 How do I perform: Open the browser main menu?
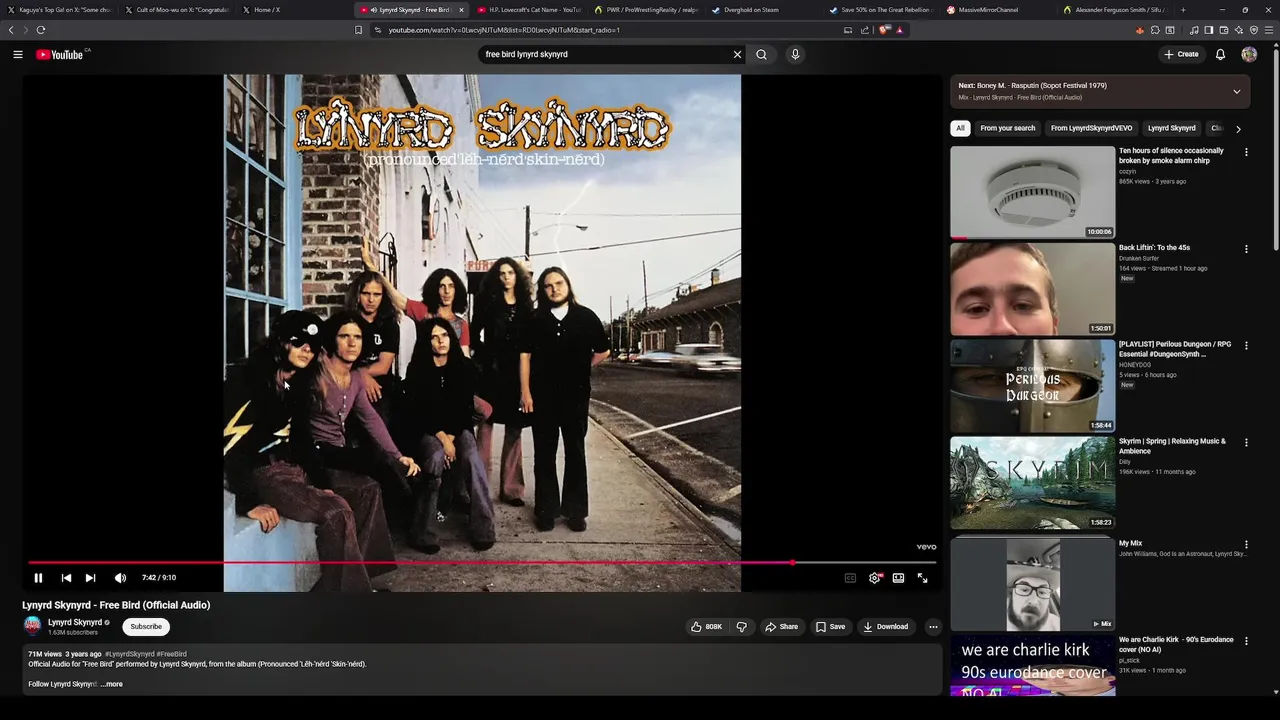click(x=1269, y=30)
